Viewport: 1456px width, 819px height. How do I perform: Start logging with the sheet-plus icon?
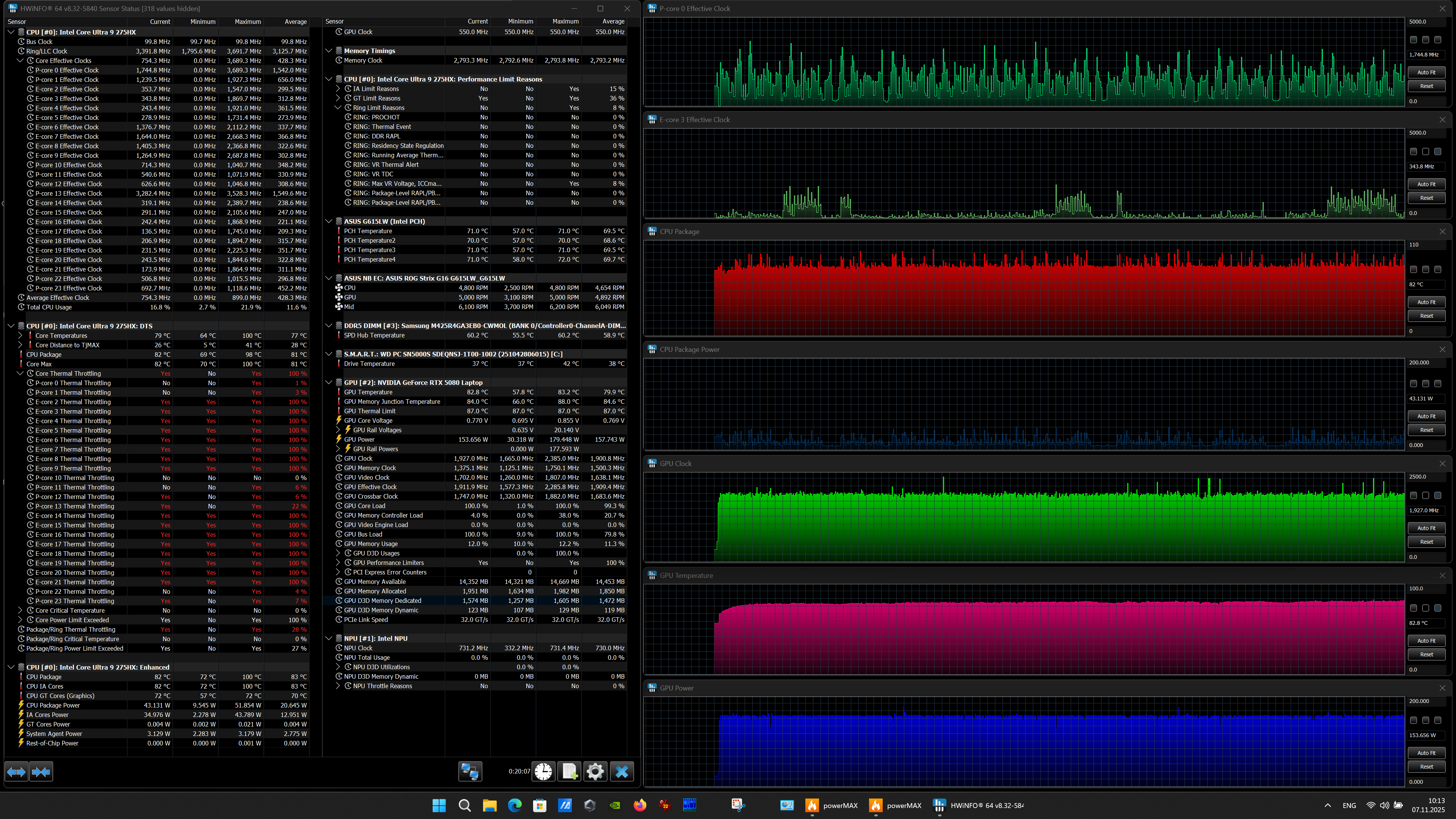pyautogui.click(x=569, y=772)
